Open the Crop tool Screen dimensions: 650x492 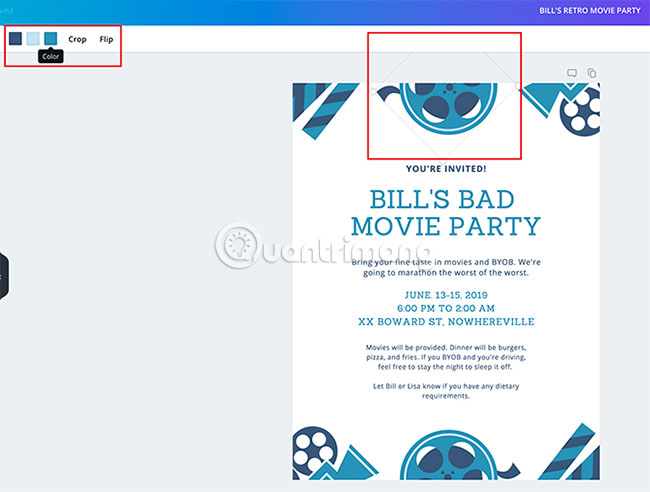78,39
